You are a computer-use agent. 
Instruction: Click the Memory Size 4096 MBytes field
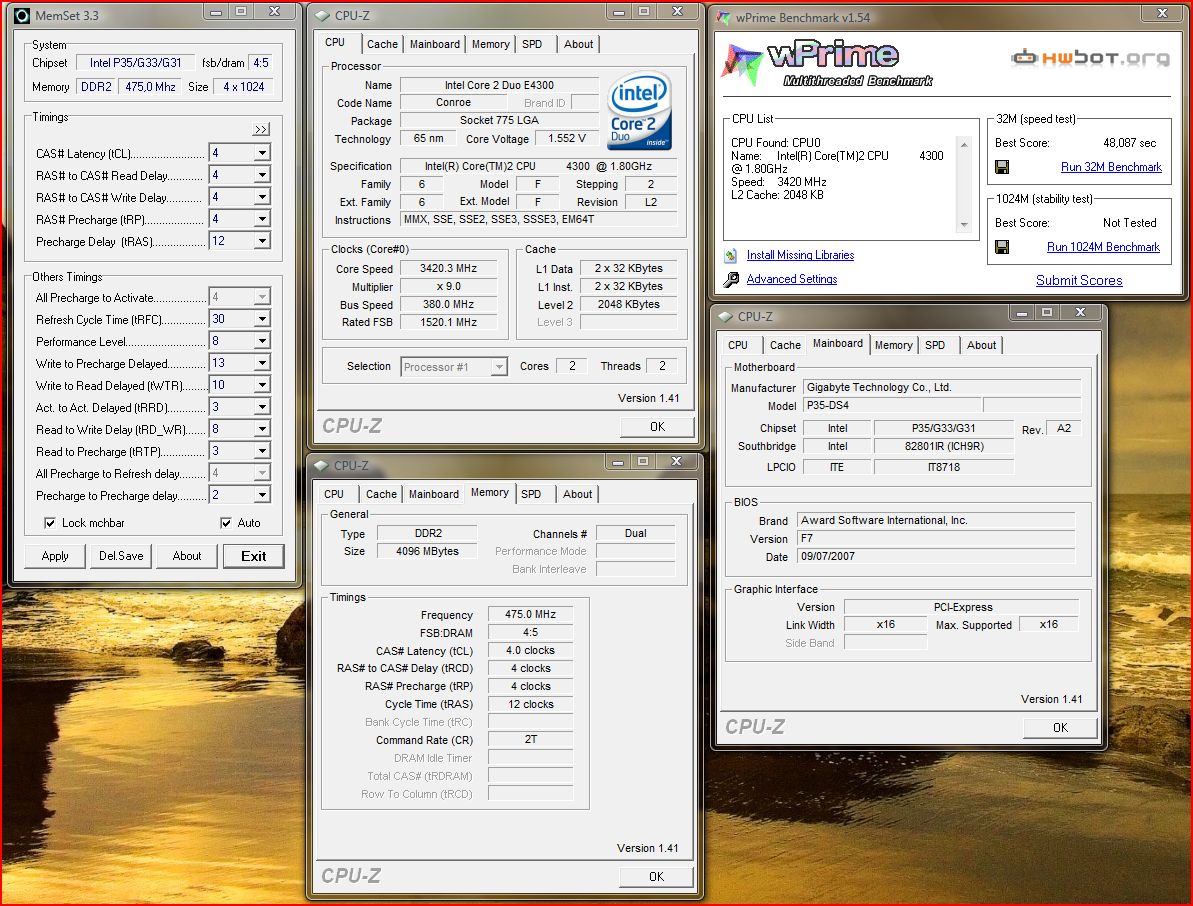[x=428, y=551]
